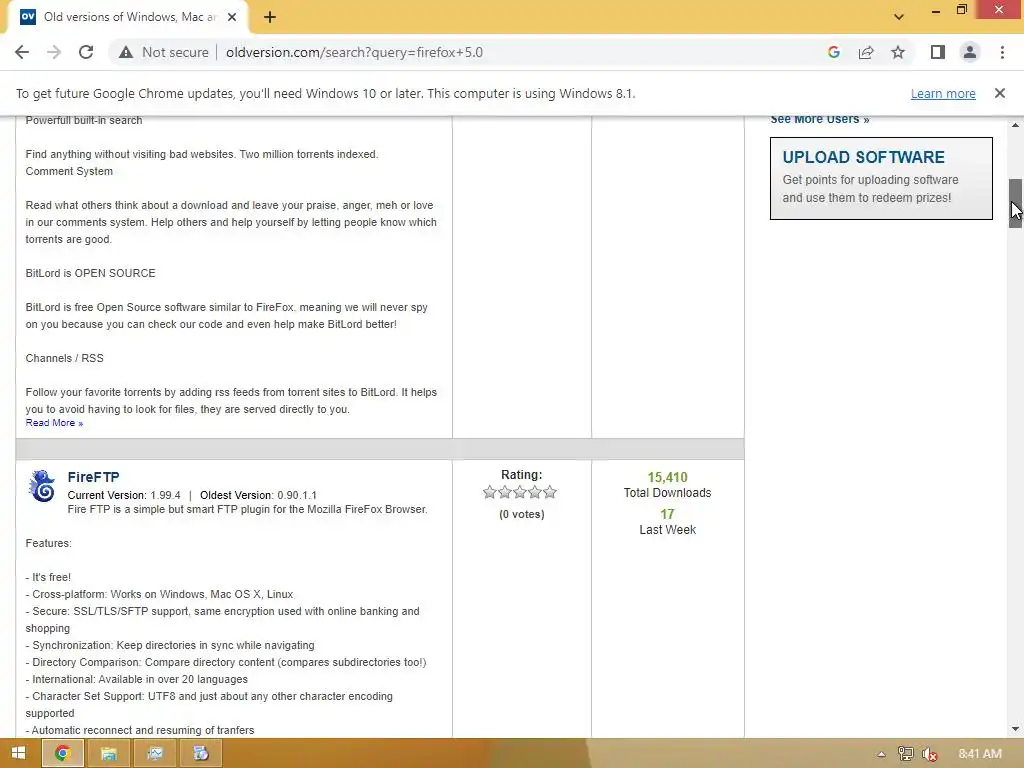Open the Learn more link
The height and width of the screenshot is (768, 1024).
(x=943, y=93)
